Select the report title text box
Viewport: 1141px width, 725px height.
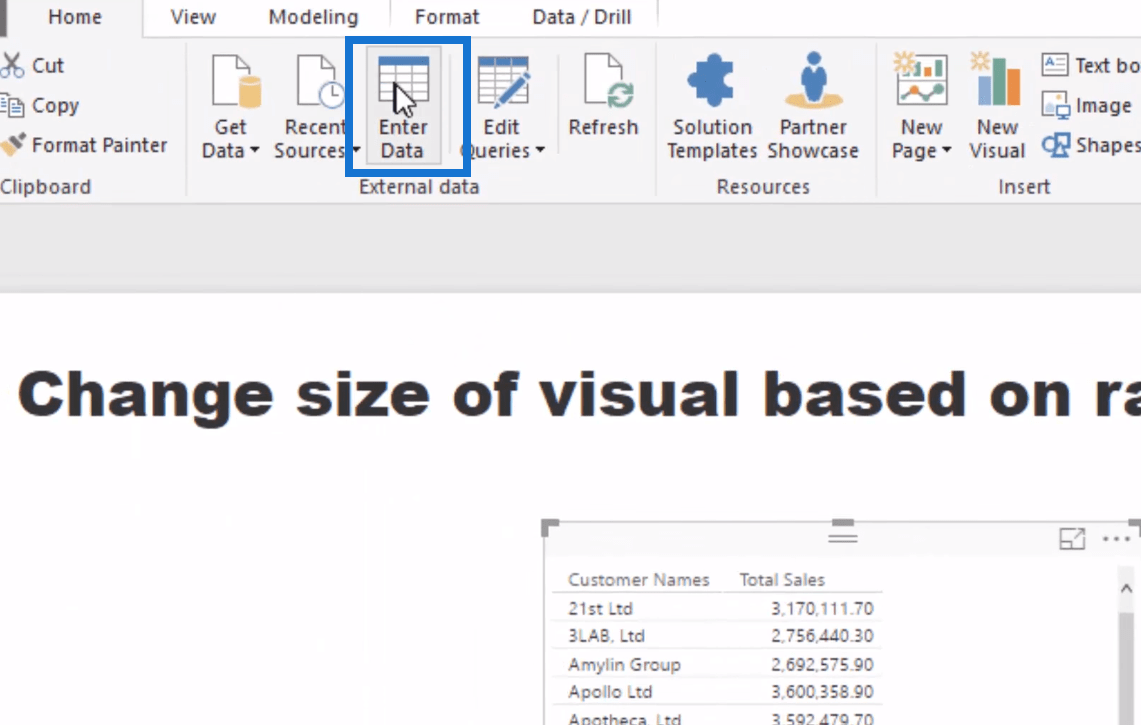coord(579,395)
